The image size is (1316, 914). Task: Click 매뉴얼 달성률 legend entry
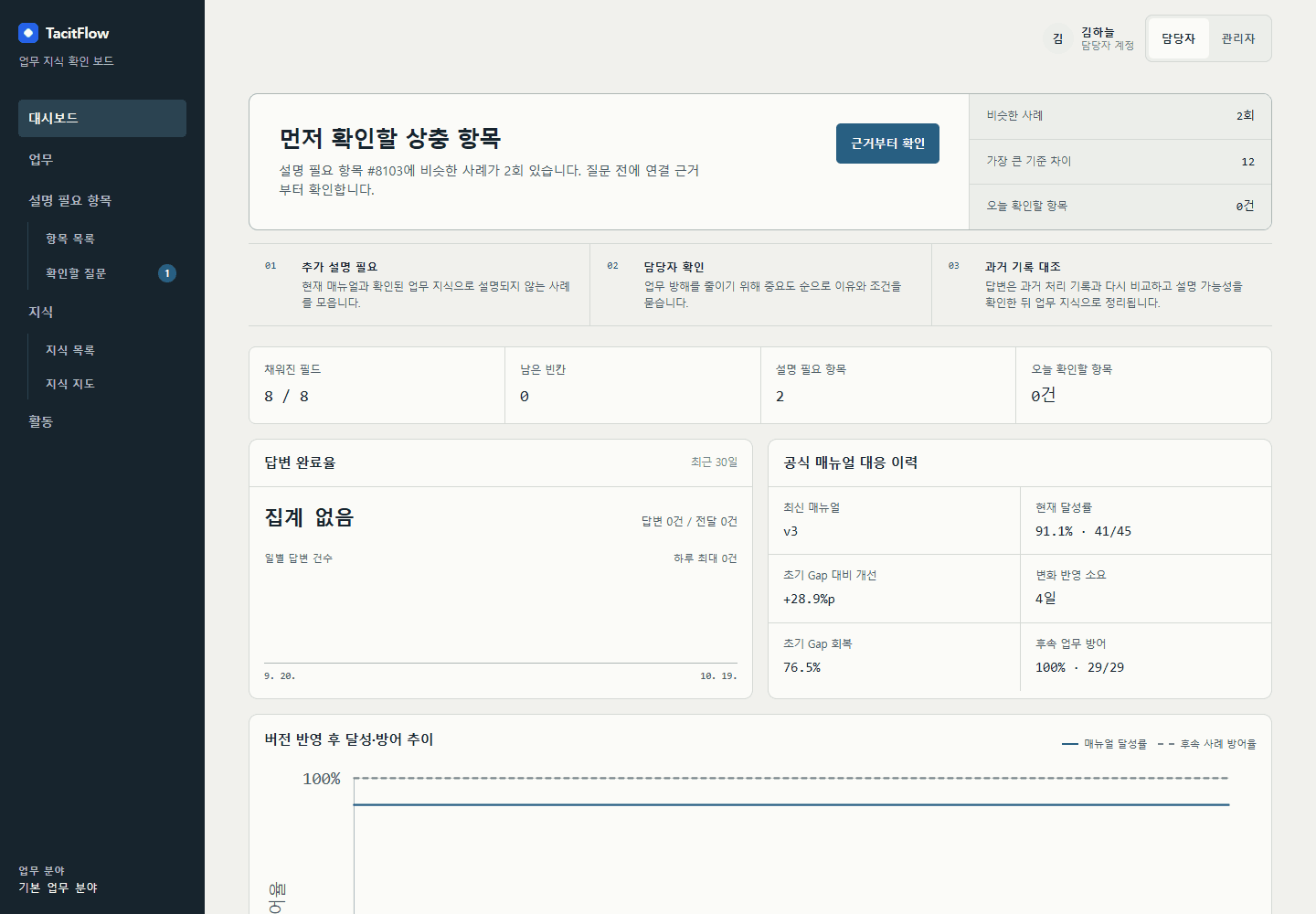(x=1104, y=744)
